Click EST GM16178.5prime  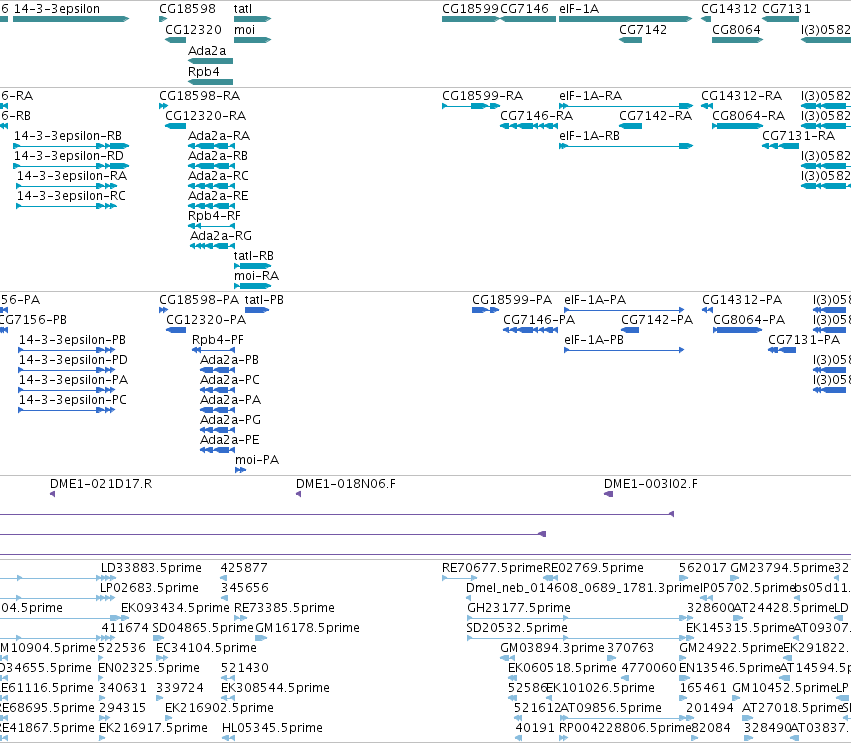pyautogui.click(x=307, y=628)
